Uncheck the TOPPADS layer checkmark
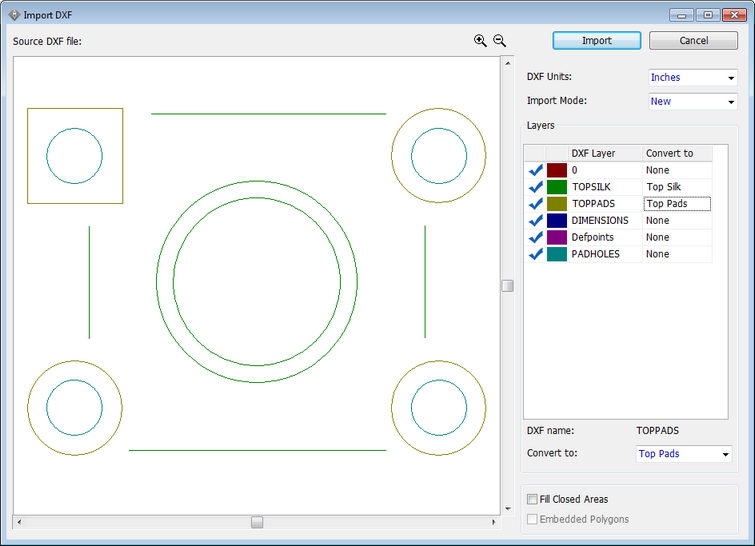 [535, 204]
